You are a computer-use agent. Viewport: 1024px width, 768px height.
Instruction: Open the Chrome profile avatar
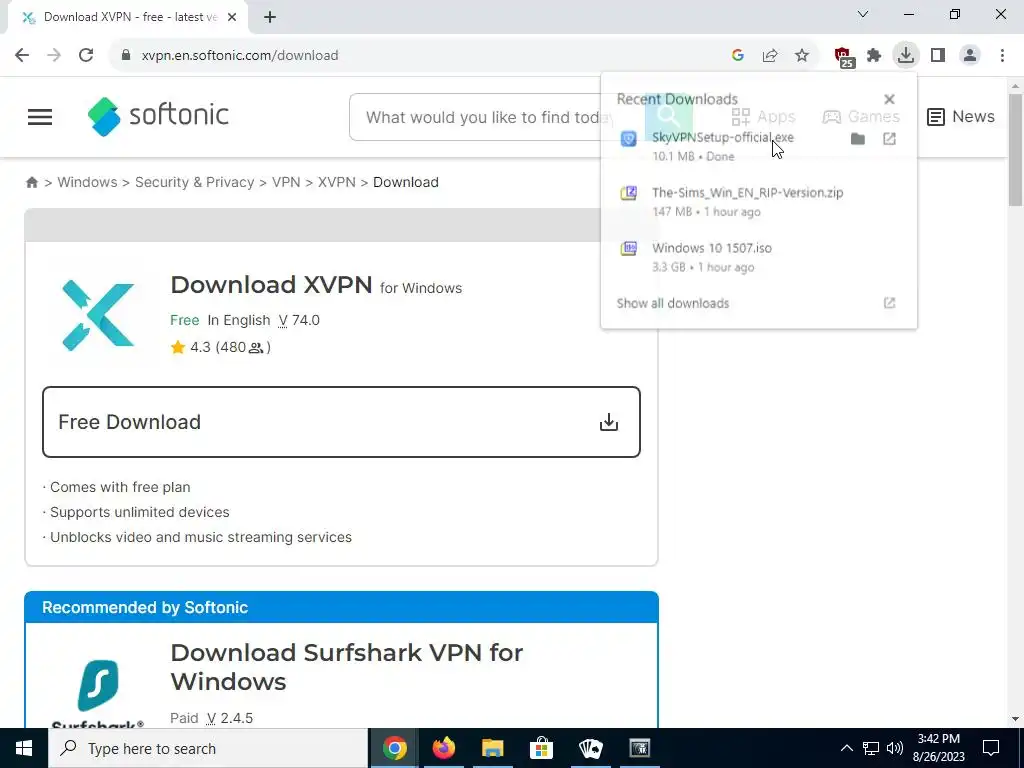[970, 56]
